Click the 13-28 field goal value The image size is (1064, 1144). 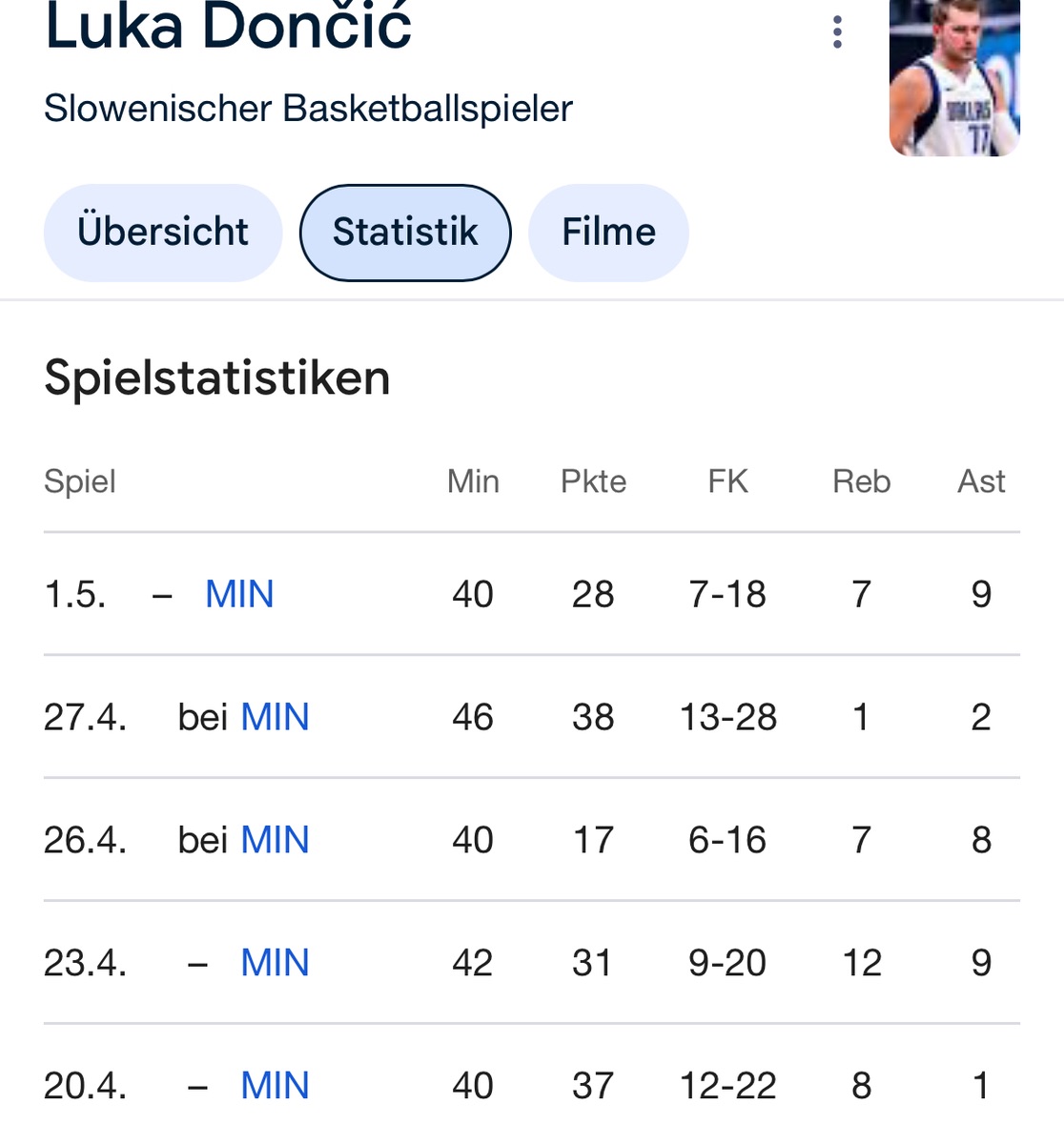click(727, 717)
